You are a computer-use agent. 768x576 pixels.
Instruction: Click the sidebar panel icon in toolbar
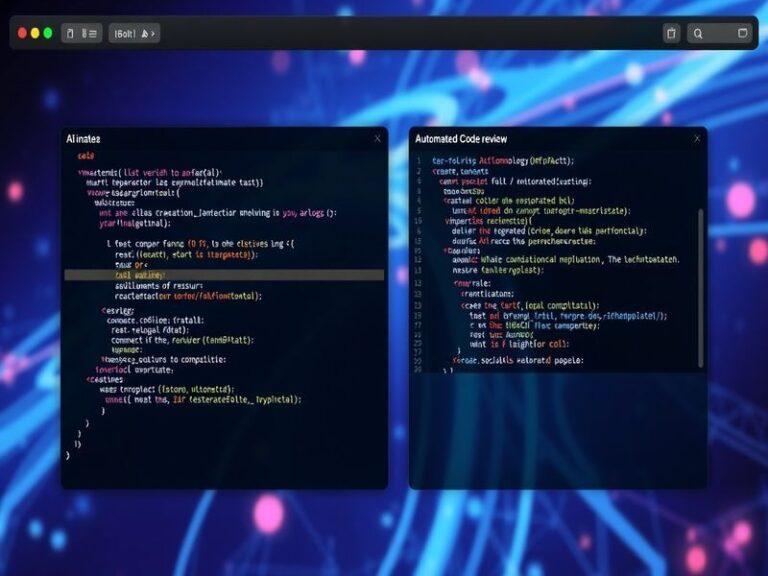[71, 33]
